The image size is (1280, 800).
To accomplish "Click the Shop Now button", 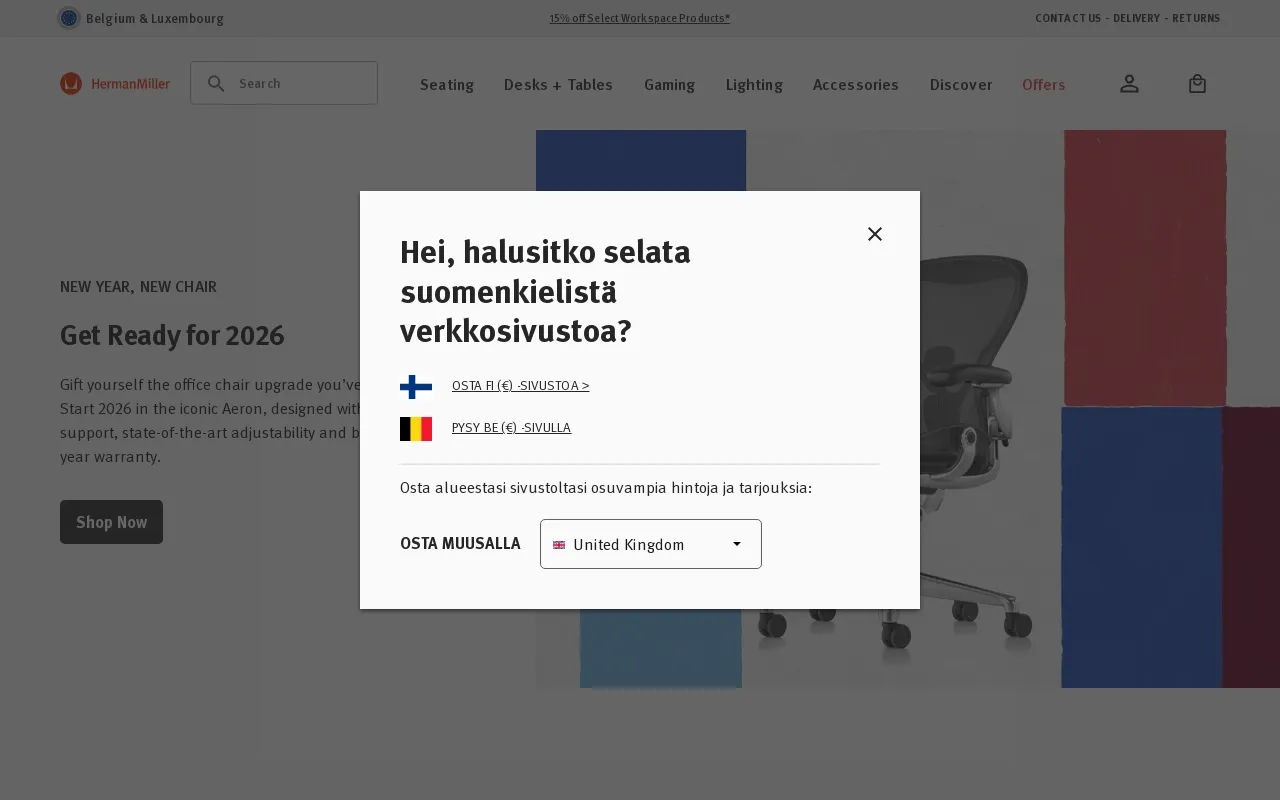I will pos(111,522).
